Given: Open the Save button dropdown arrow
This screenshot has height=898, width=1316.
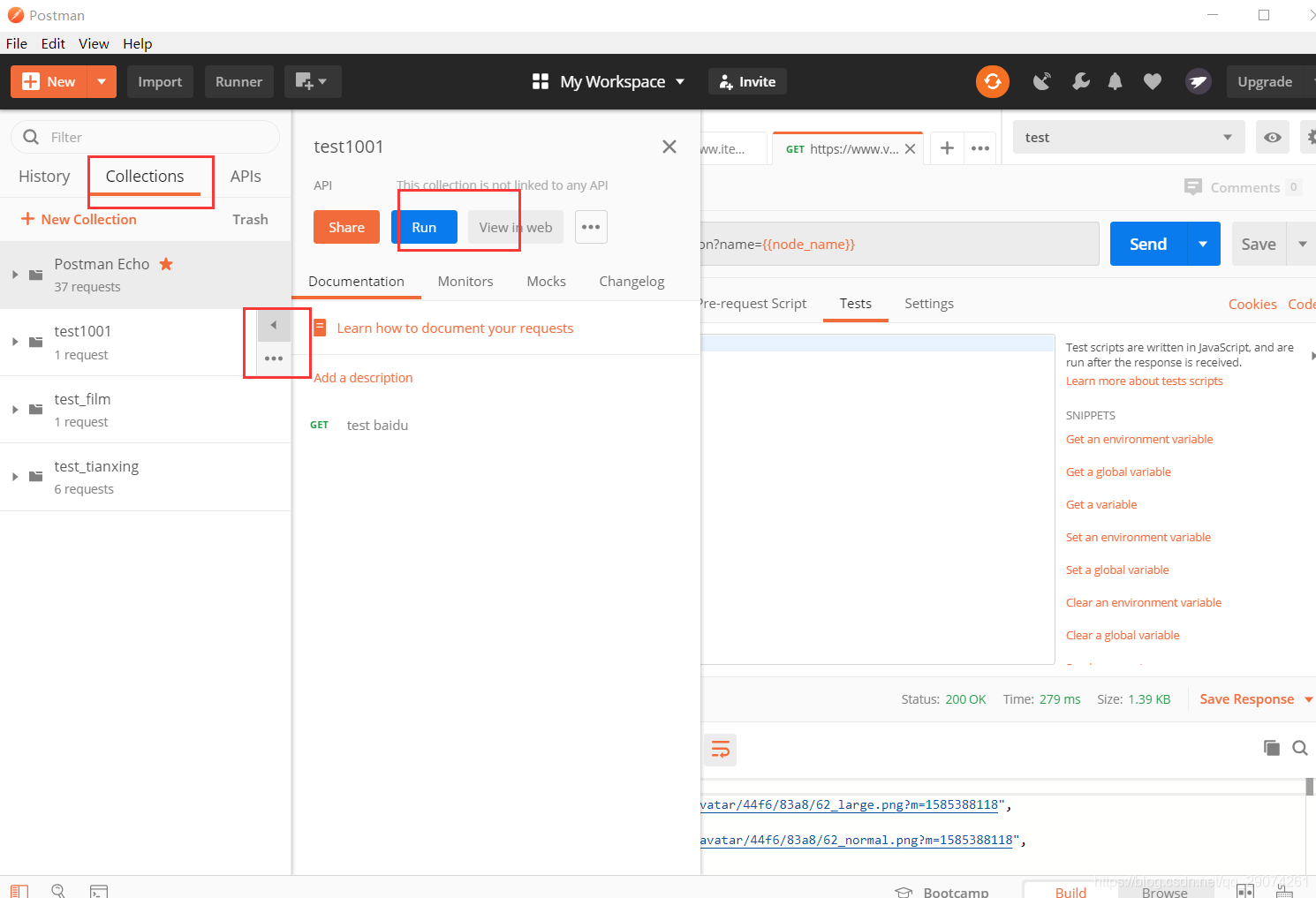Looking at the screenshot, I should (1302, 244).
